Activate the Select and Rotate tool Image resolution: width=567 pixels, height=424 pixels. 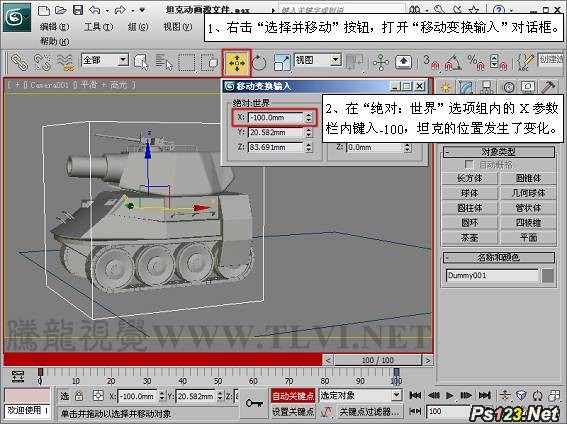(259, 63)
